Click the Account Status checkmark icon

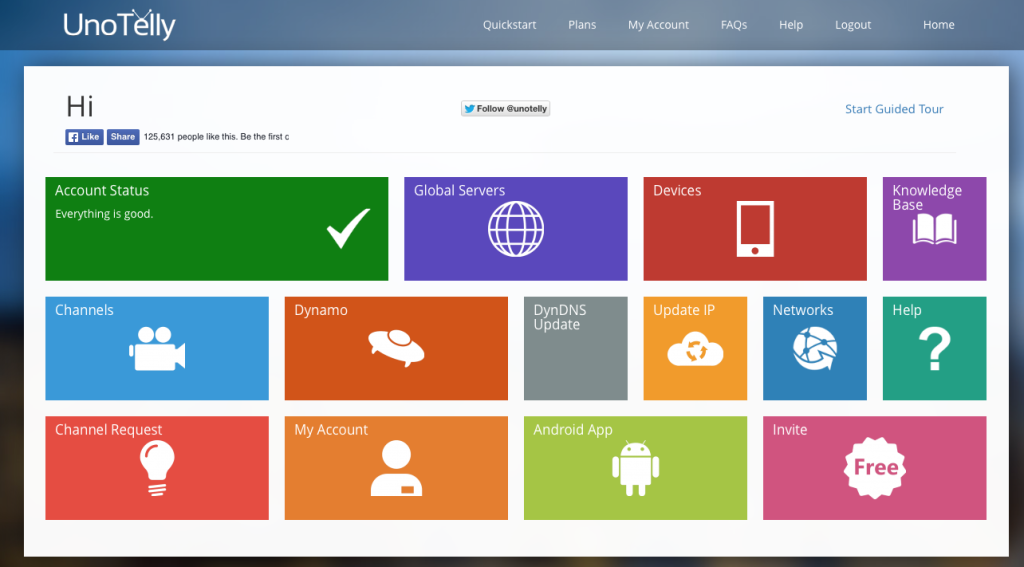click(348, 228)
